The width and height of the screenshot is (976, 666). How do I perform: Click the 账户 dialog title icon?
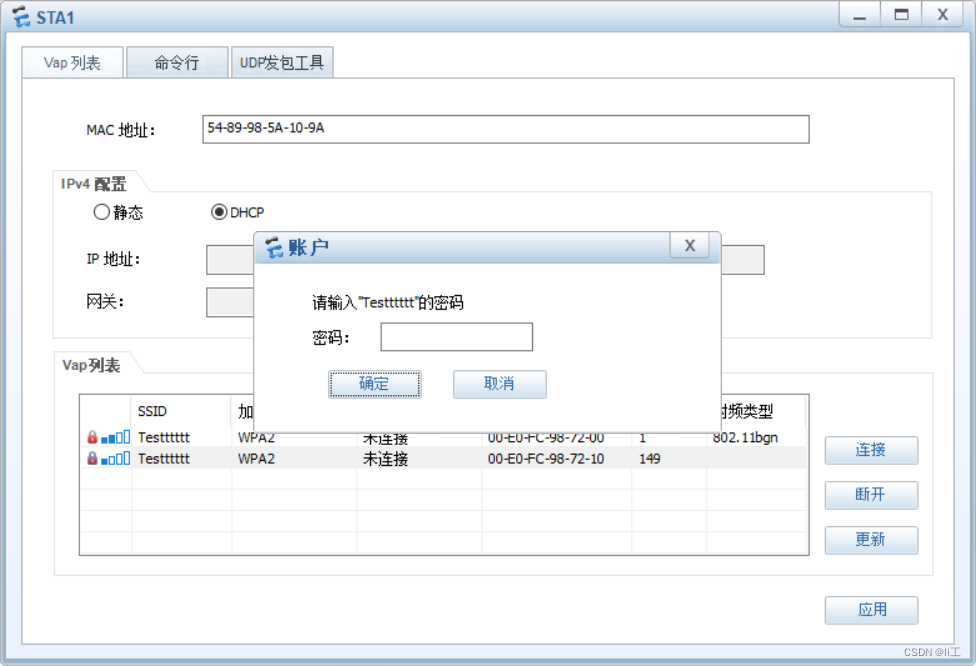click(274, 248)
